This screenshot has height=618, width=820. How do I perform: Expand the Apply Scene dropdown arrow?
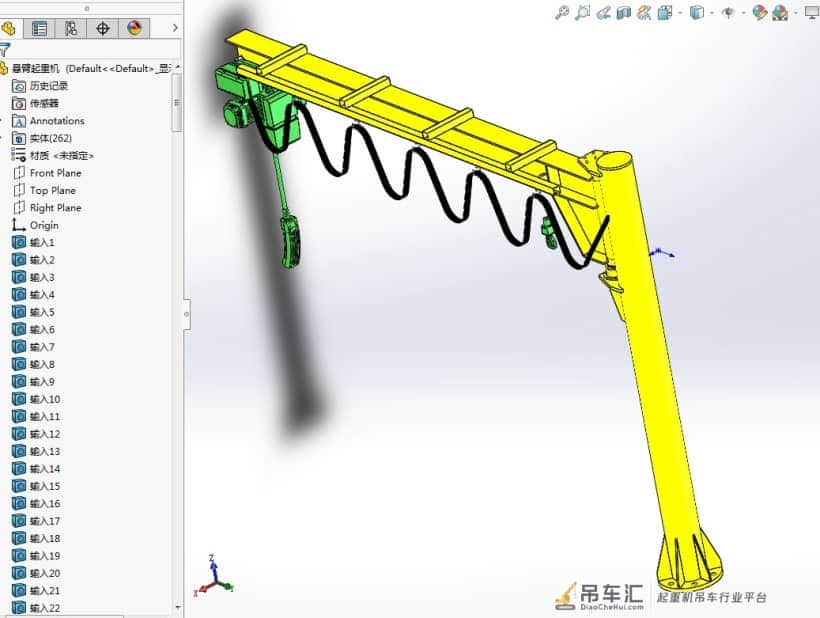pyautogui.click(x=795, y=13)
